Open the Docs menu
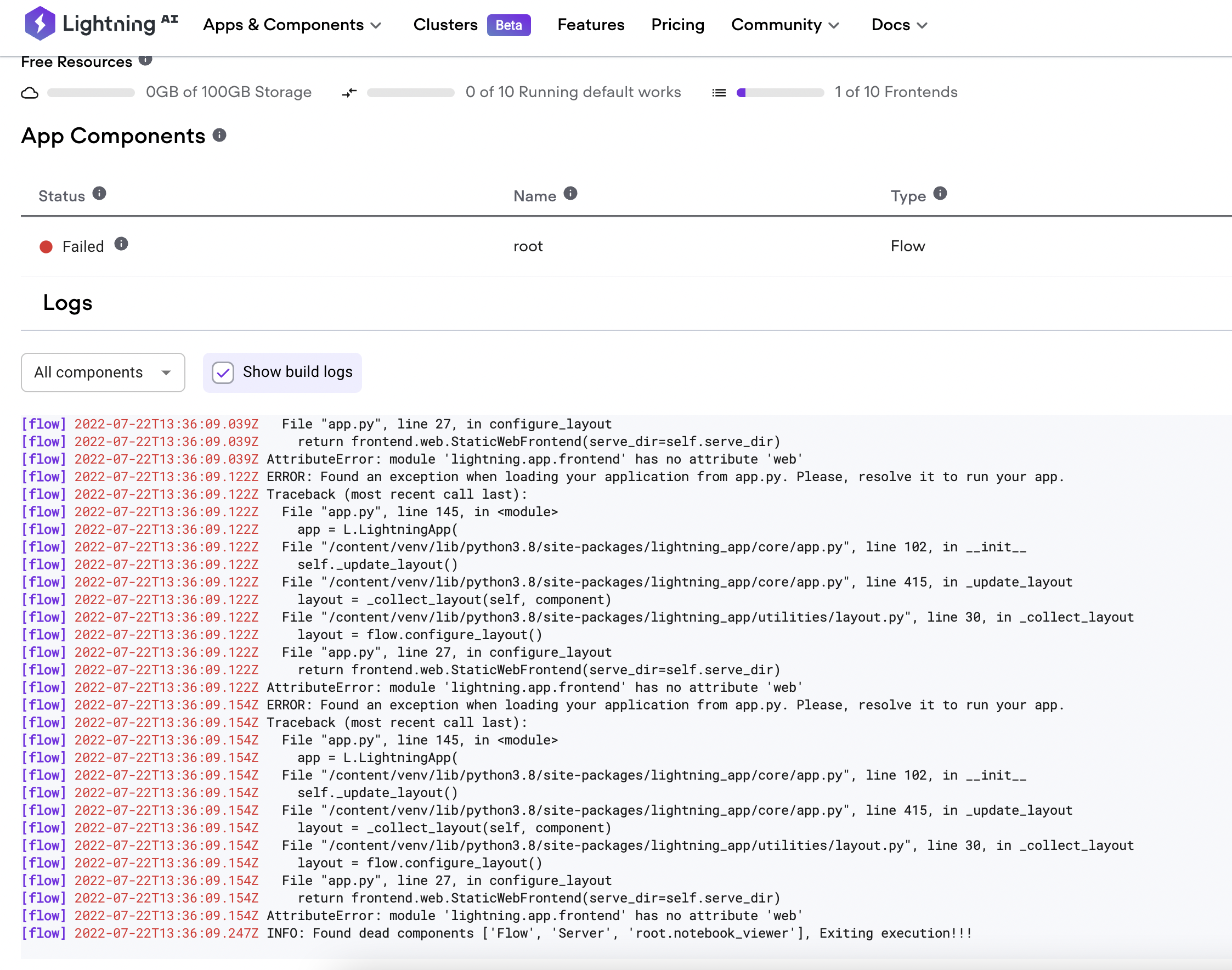1232x970 pixels. coord(898,25)
